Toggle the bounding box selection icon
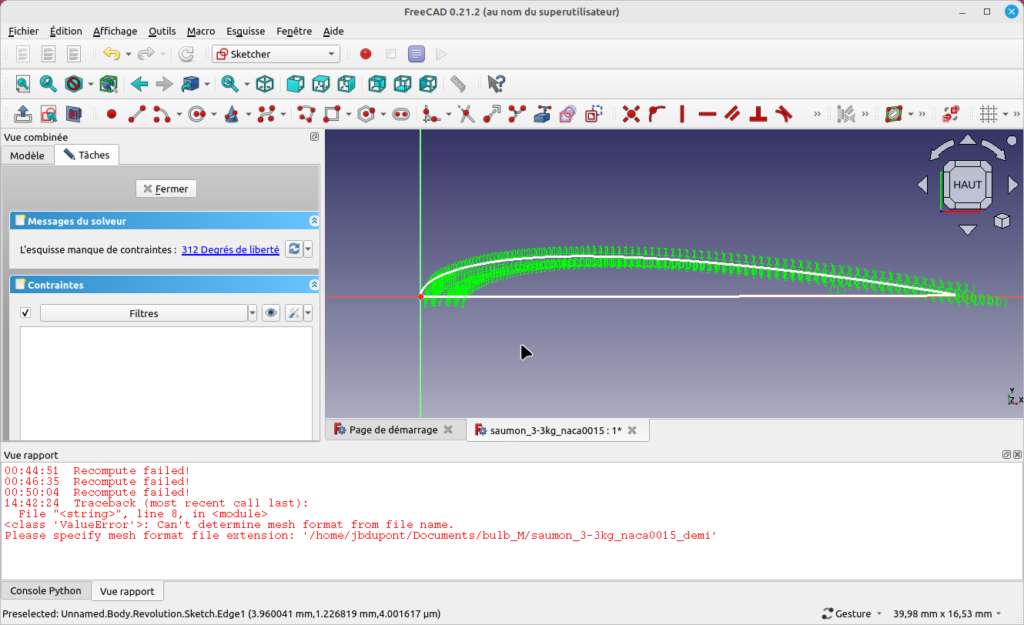 [x=108, y=84]
